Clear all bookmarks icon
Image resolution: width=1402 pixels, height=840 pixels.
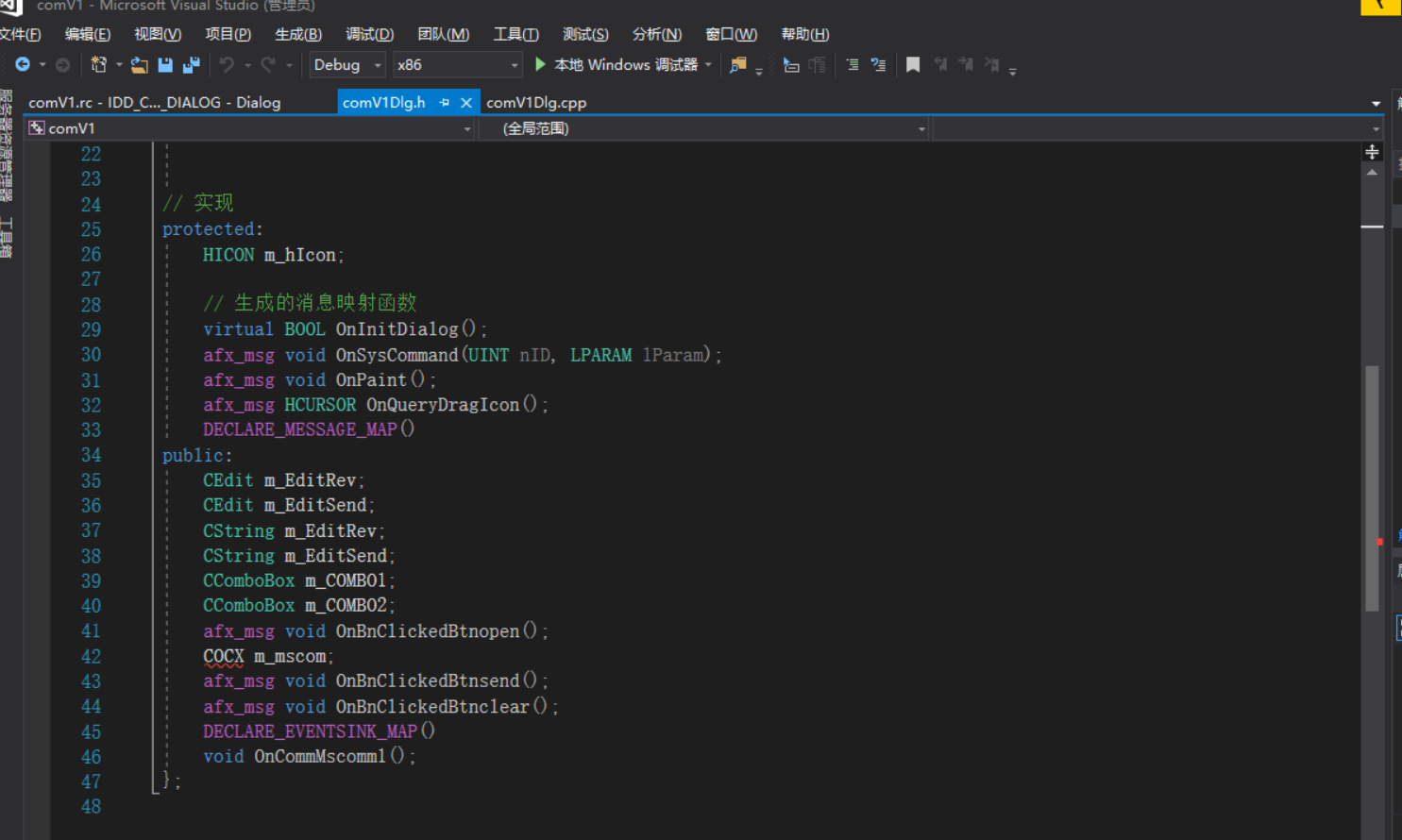[x=991, y=64]
